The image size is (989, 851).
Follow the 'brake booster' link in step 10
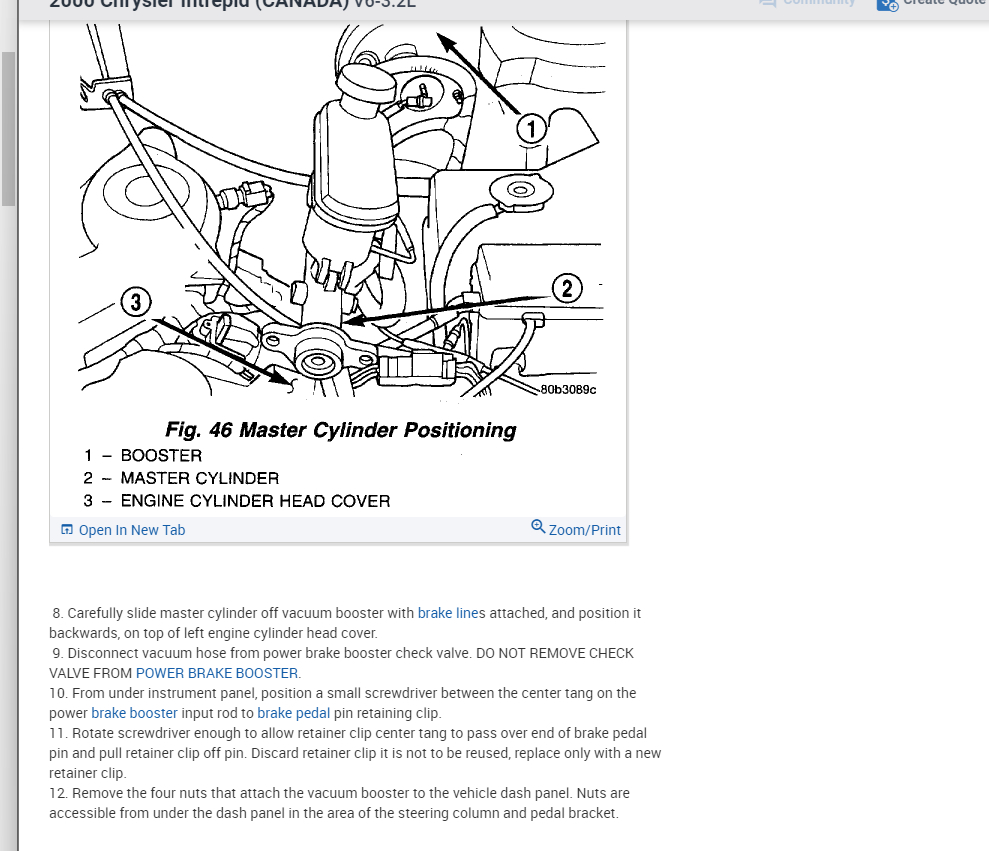point(134,713)
